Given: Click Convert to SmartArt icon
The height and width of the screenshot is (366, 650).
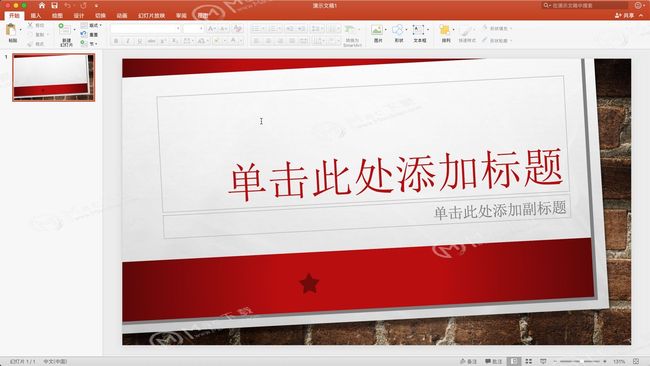Looking at the screenshot, I should (351, 30).
